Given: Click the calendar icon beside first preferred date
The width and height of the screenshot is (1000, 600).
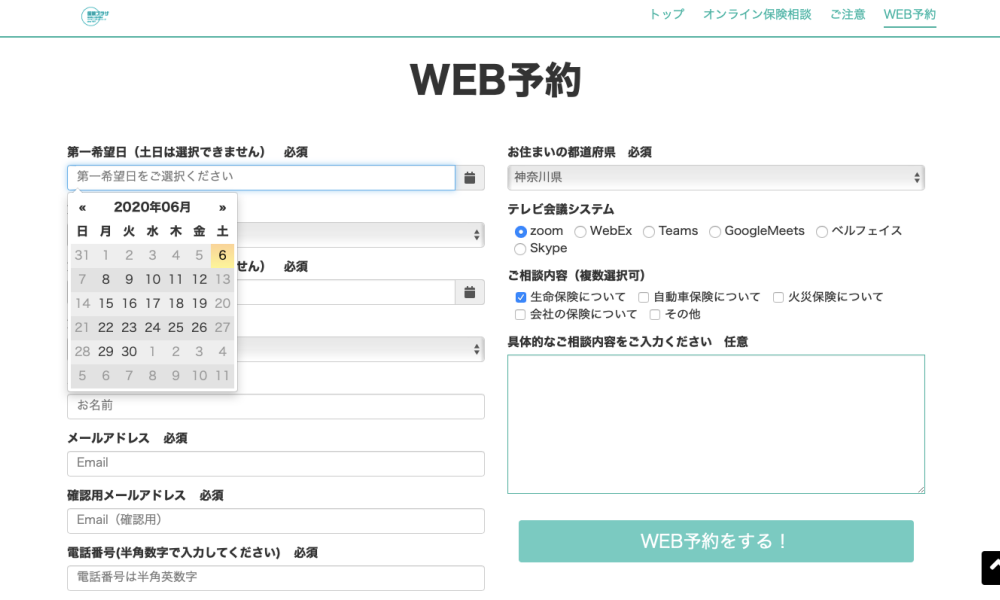Looking at the screenshot, I should [x=469, y=178].
